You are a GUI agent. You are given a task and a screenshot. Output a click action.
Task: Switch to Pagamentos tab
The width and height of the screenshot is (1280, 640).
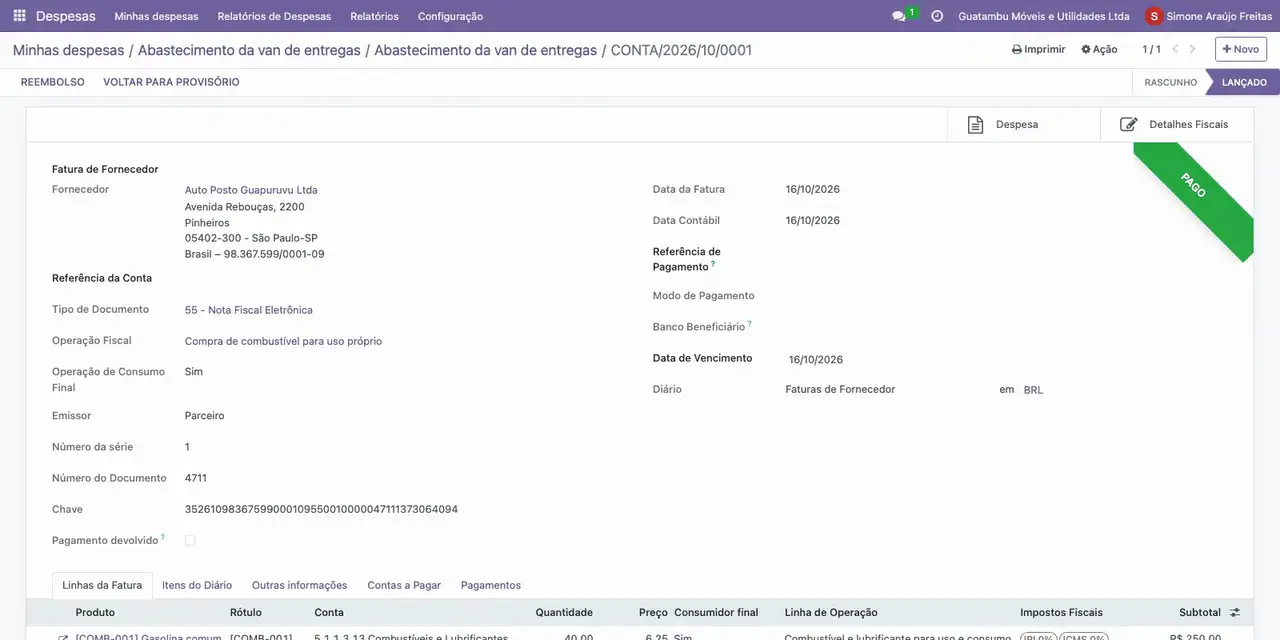[x=491, y=585]
